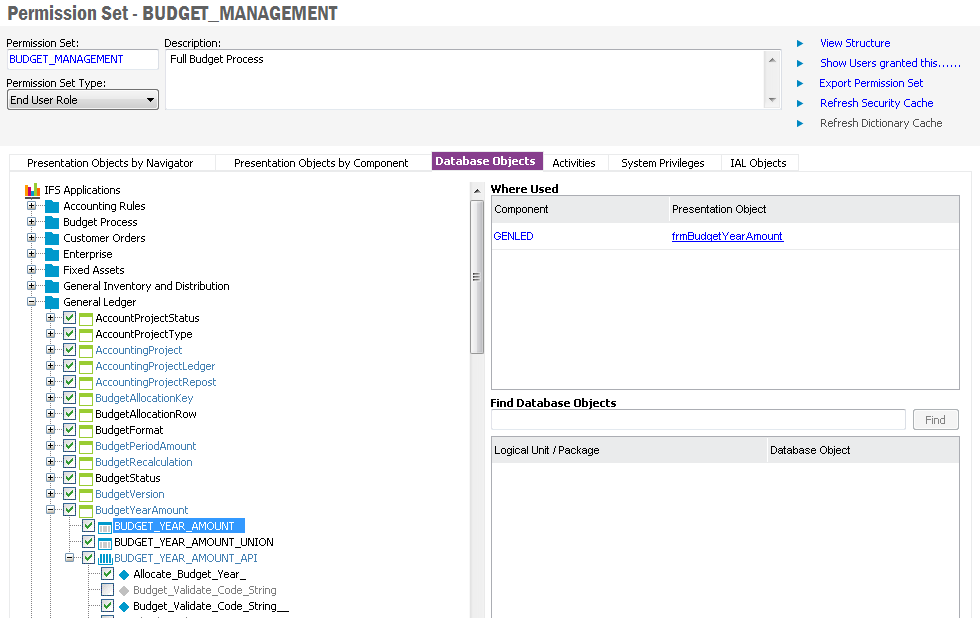The image size is (980, 618).
Task: Check the unchecked Budget_Validate_Code_String checkbox
Action: 108,590
